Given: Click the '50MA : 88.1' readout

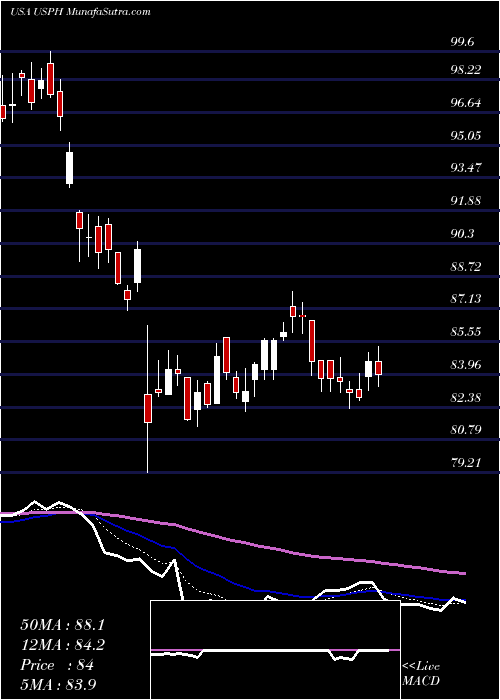Looking at the screenshot, I should [x=64, y=625].
